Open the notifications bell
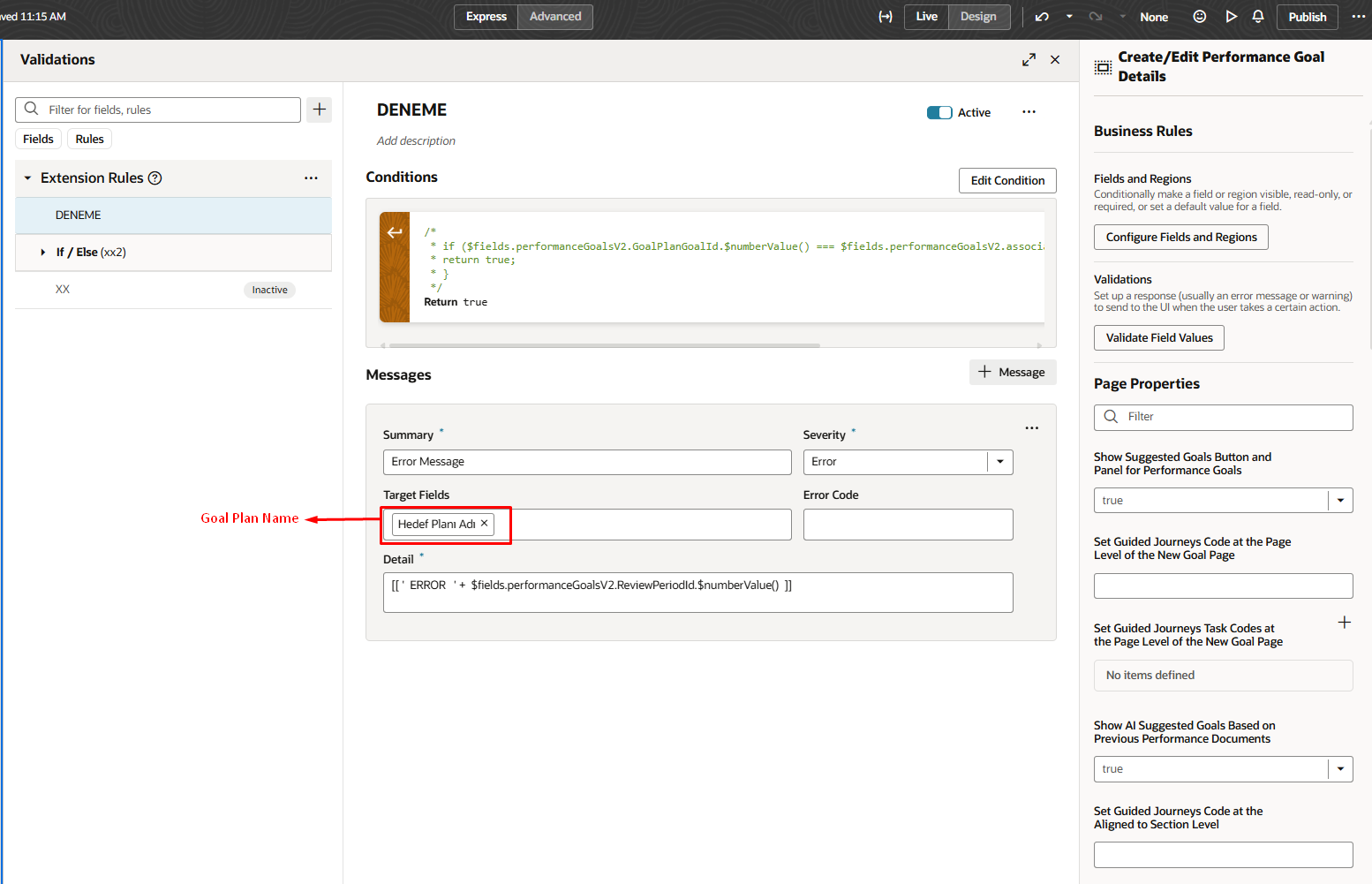This screenshot has height=884, width=1372. (1258, 17)
